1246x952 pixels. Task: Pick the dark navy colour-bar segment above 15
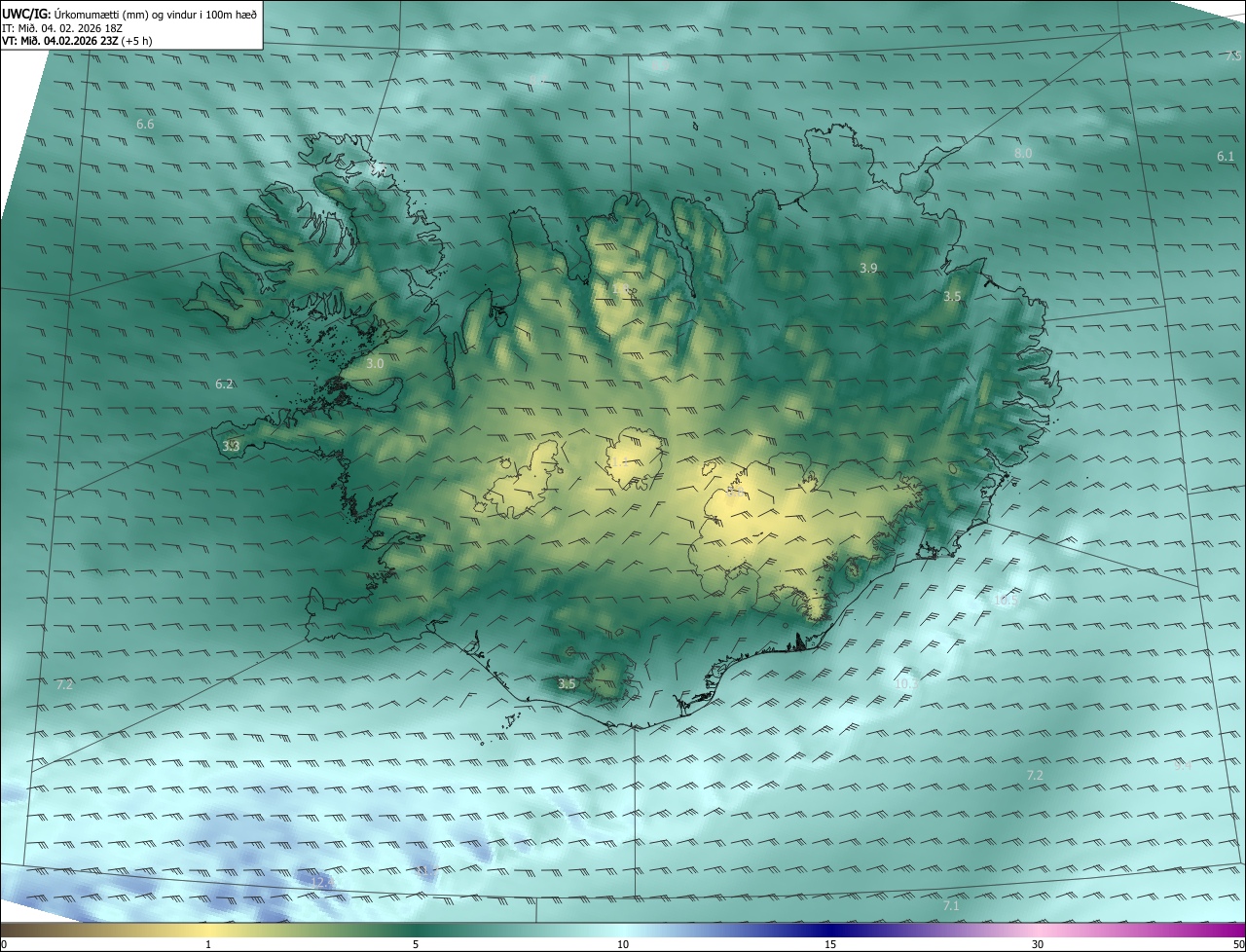coord(830,930)
